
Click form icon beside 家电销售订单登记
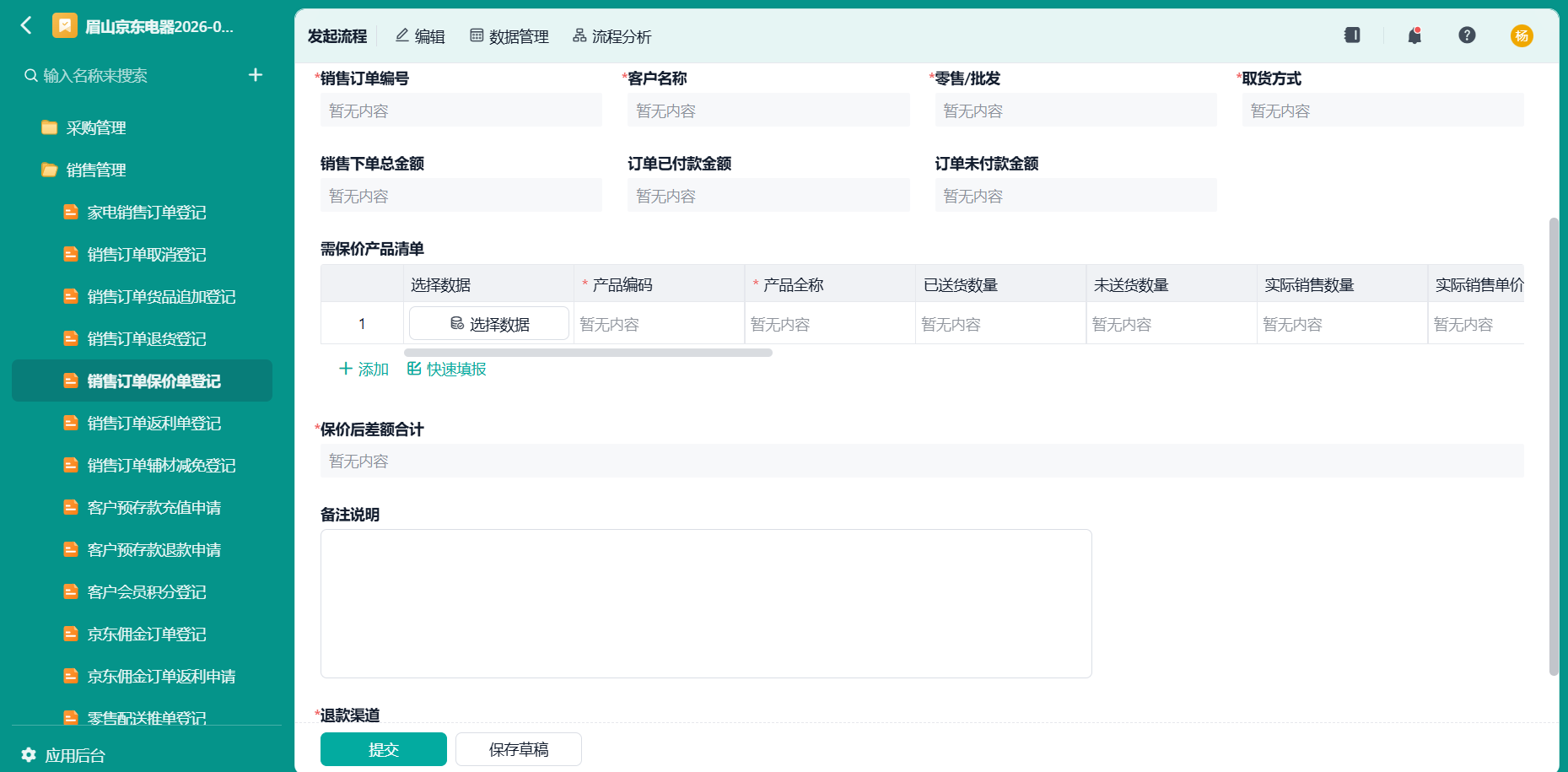(x=71, y=212)
